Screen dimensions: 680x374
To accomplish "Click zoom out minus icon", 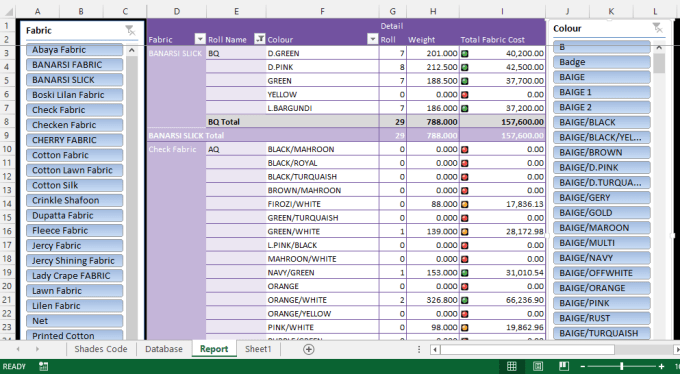I will pyautogui.click(x=582, y=367).
